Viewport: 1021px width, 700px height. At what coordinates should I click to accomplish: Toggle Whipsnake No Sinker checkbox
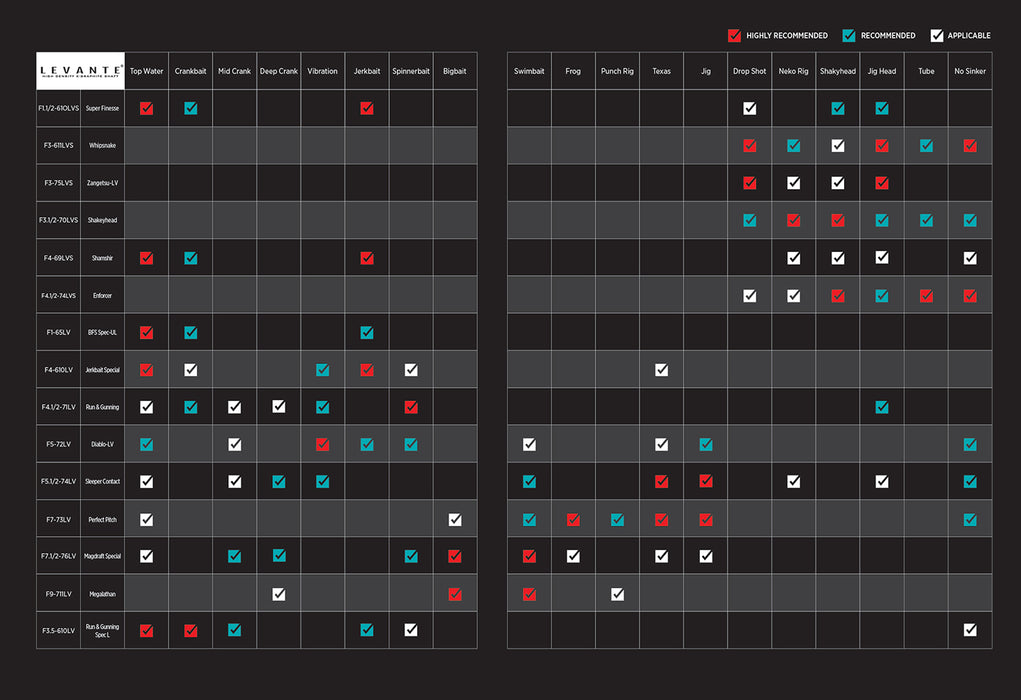(x=970, y=145)
